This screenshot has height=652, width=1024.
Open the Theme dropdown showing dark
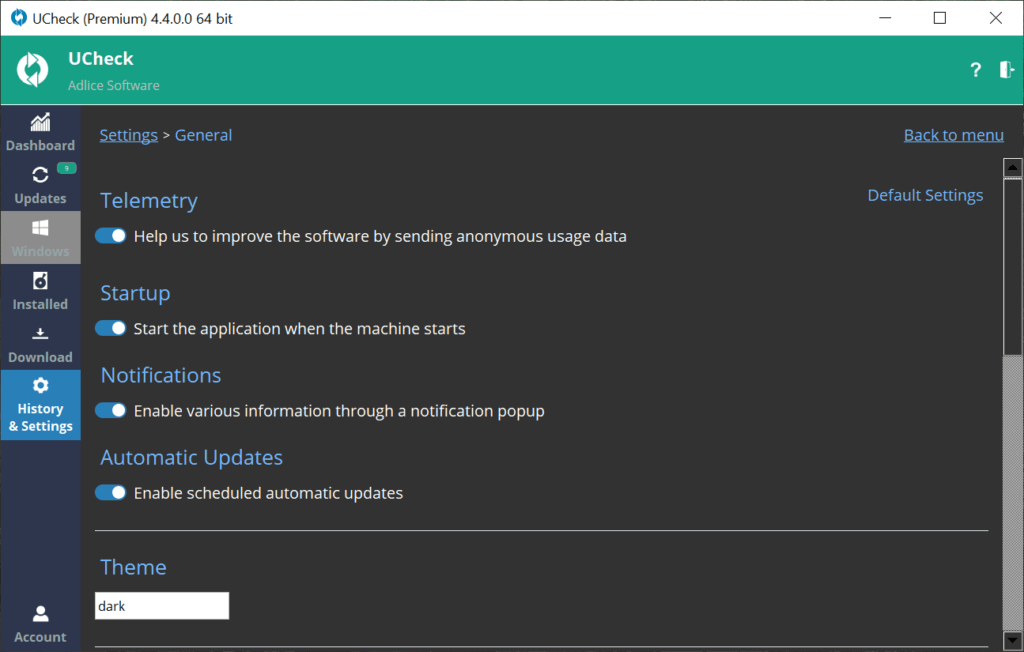pos(162,606)
